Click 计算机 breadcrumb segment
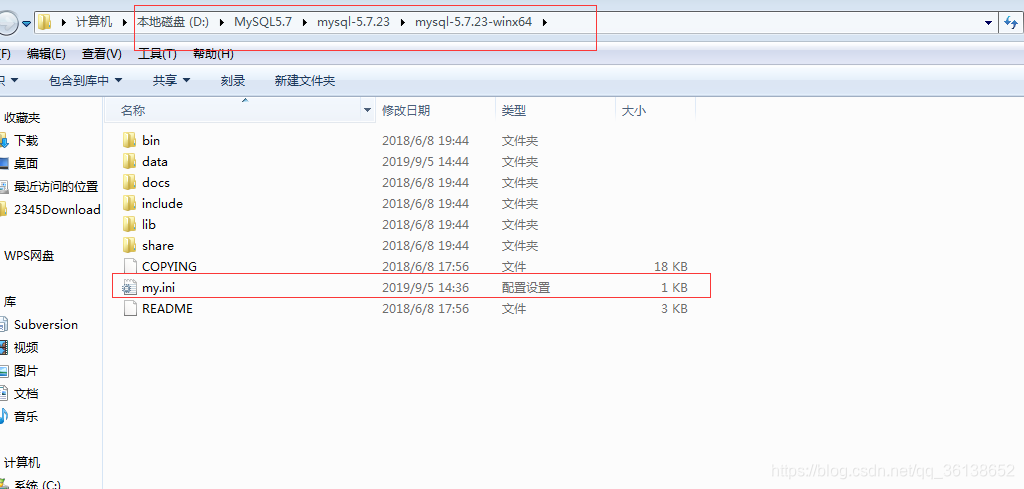The width and height of the screenshot is (1024, 489). point(93,22)
